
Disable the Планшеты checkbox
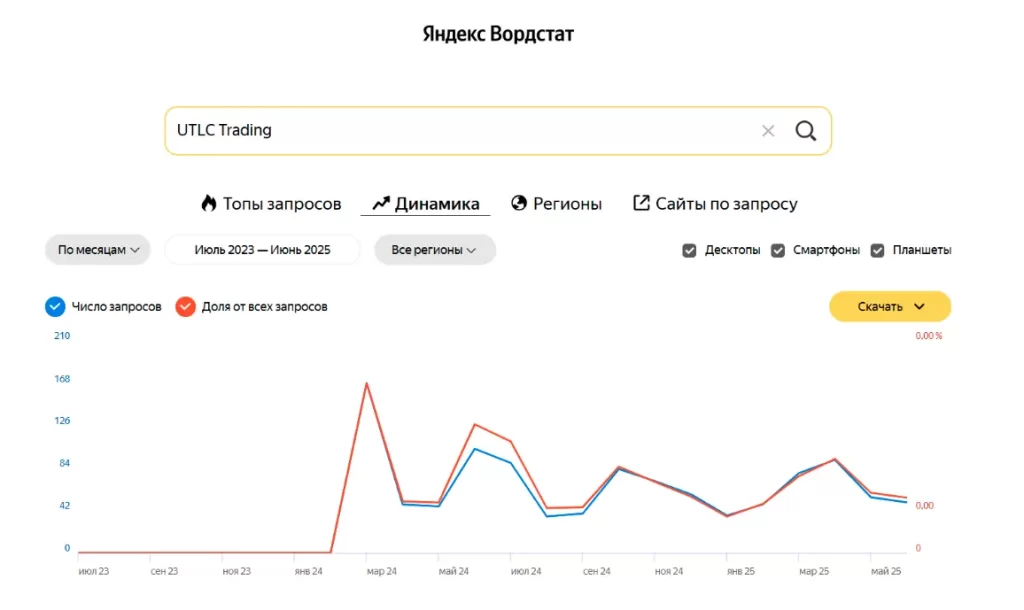click(x=878, y=250)
